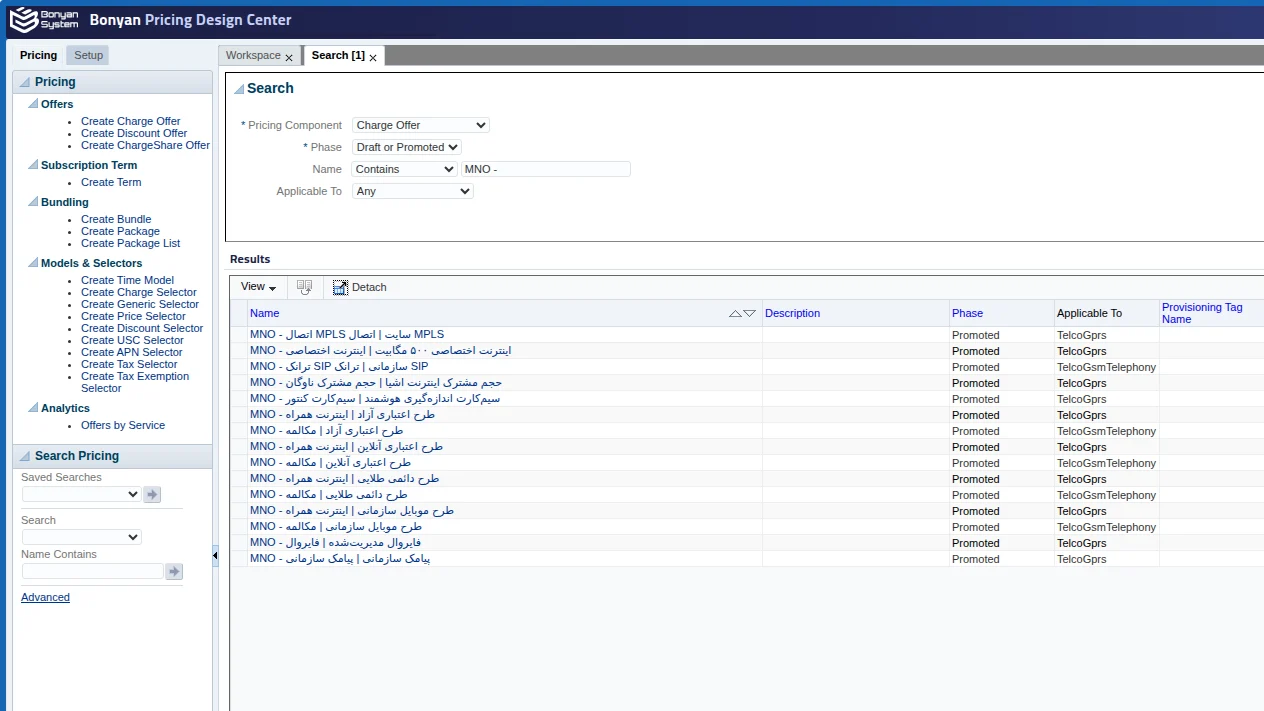Image resolution: width=1264 pixels, height=711 pixels.
Task: Open the Create Charge Offer link
Action: coord(131,121)
